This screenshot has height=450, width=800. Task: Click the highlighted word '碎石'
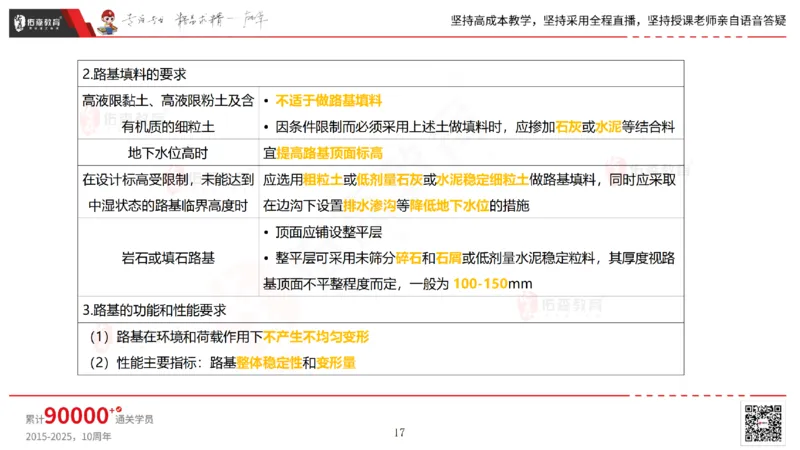pos(409,258)
